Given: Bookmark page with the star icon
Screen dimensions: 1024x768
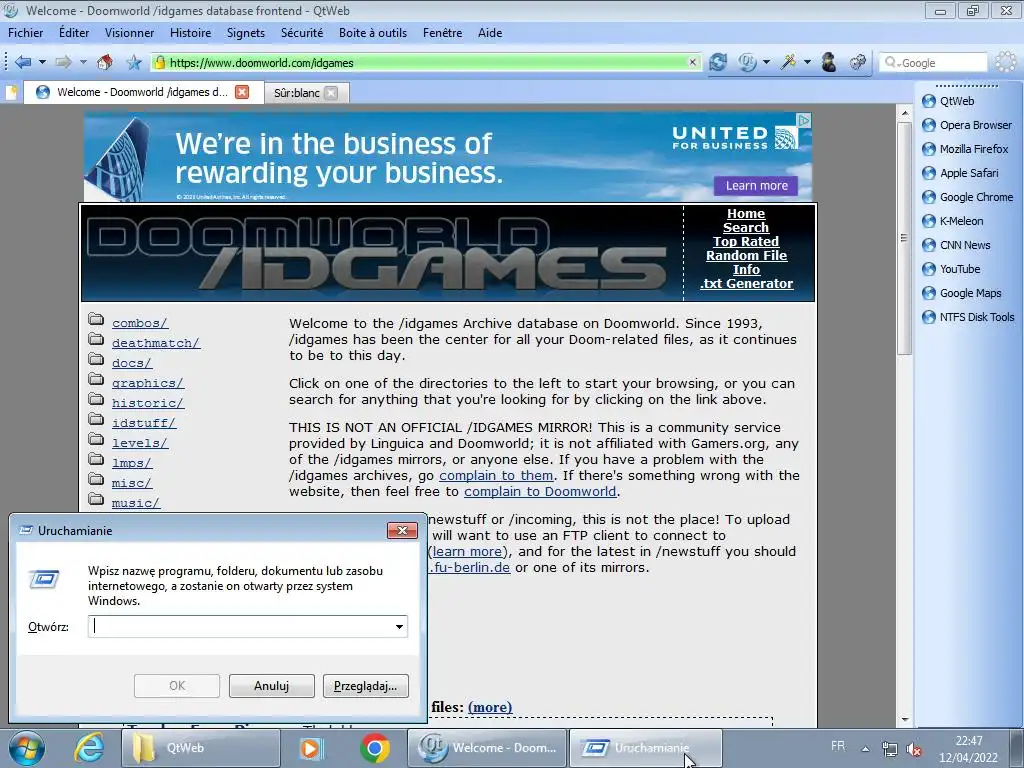Looking at the screenshot, I should point(134,62).
